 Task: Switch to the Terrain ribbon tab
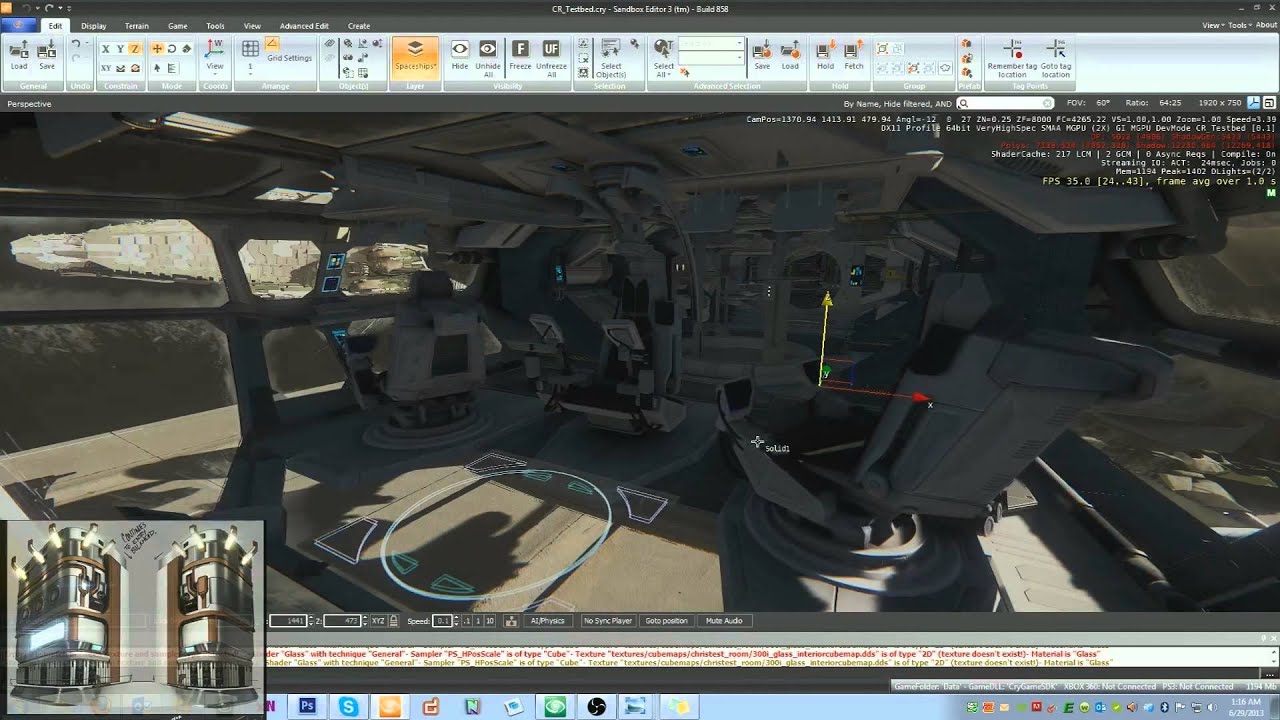[x=137, y=26]
